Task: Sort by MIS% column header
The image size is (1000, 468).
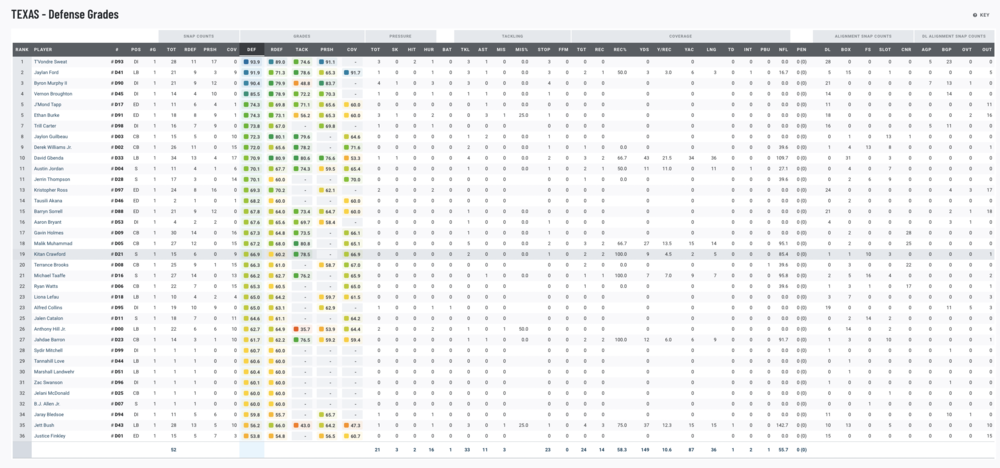Action: [523, 49]
